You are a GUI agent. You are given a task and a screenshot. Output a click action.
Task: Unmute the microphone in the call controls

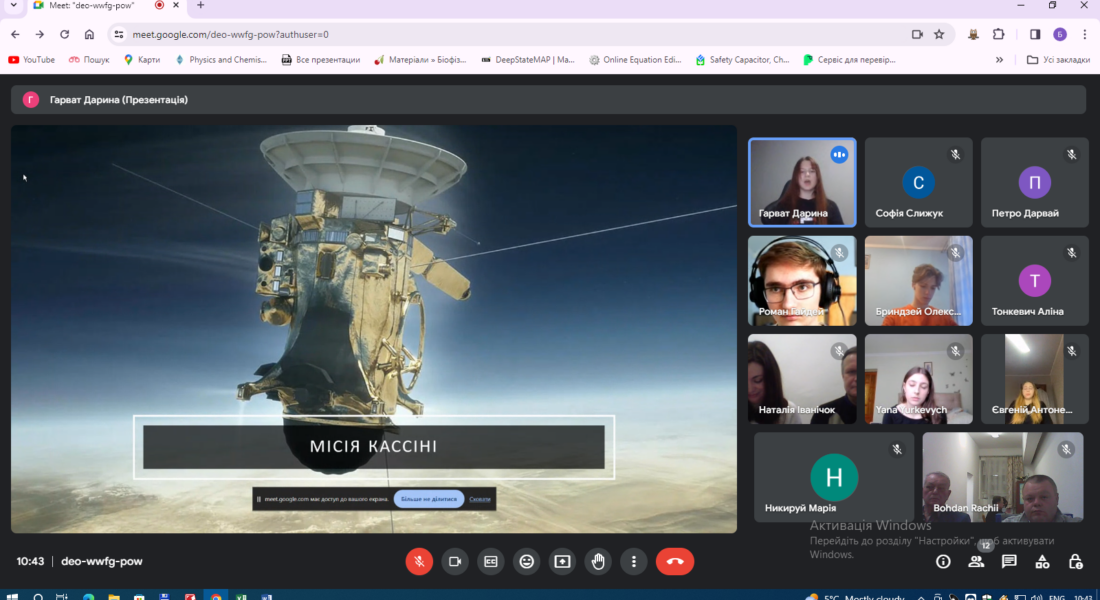(419, 561)
